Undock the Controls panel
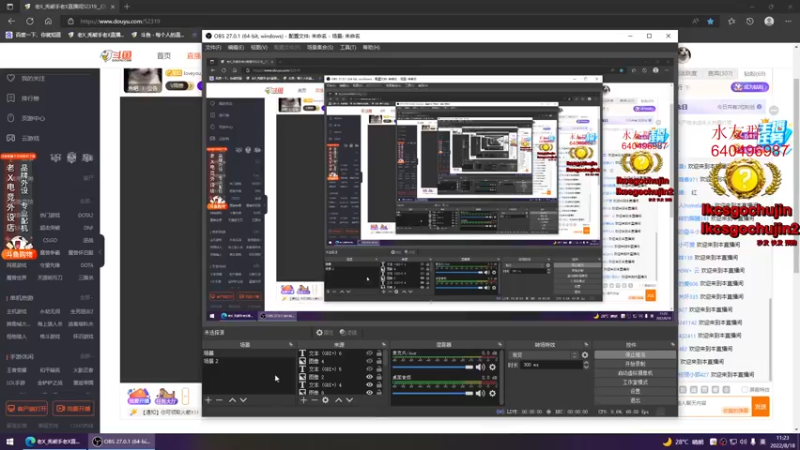 tap(672, 345)
